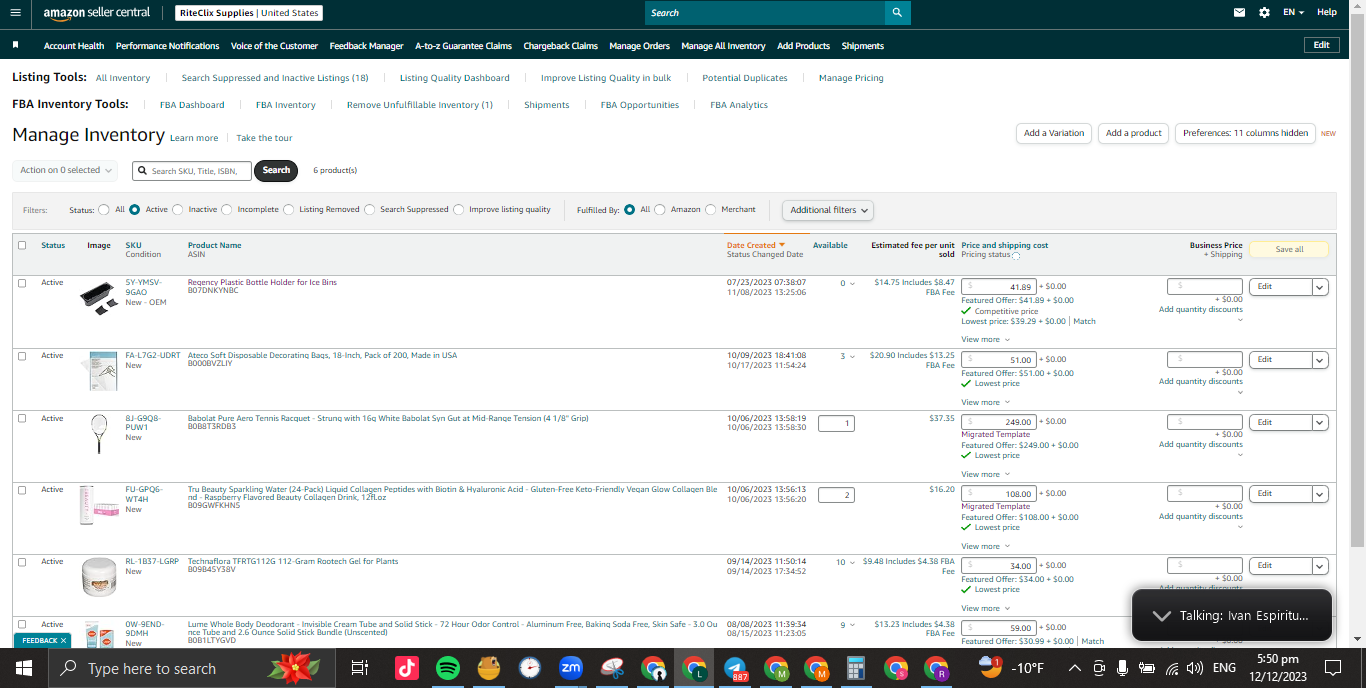Open the Ateco Soft Disposable Decorating Bags link
Image resolution: width=1366 pixels, height=688 pixels.
pos(322,355)
